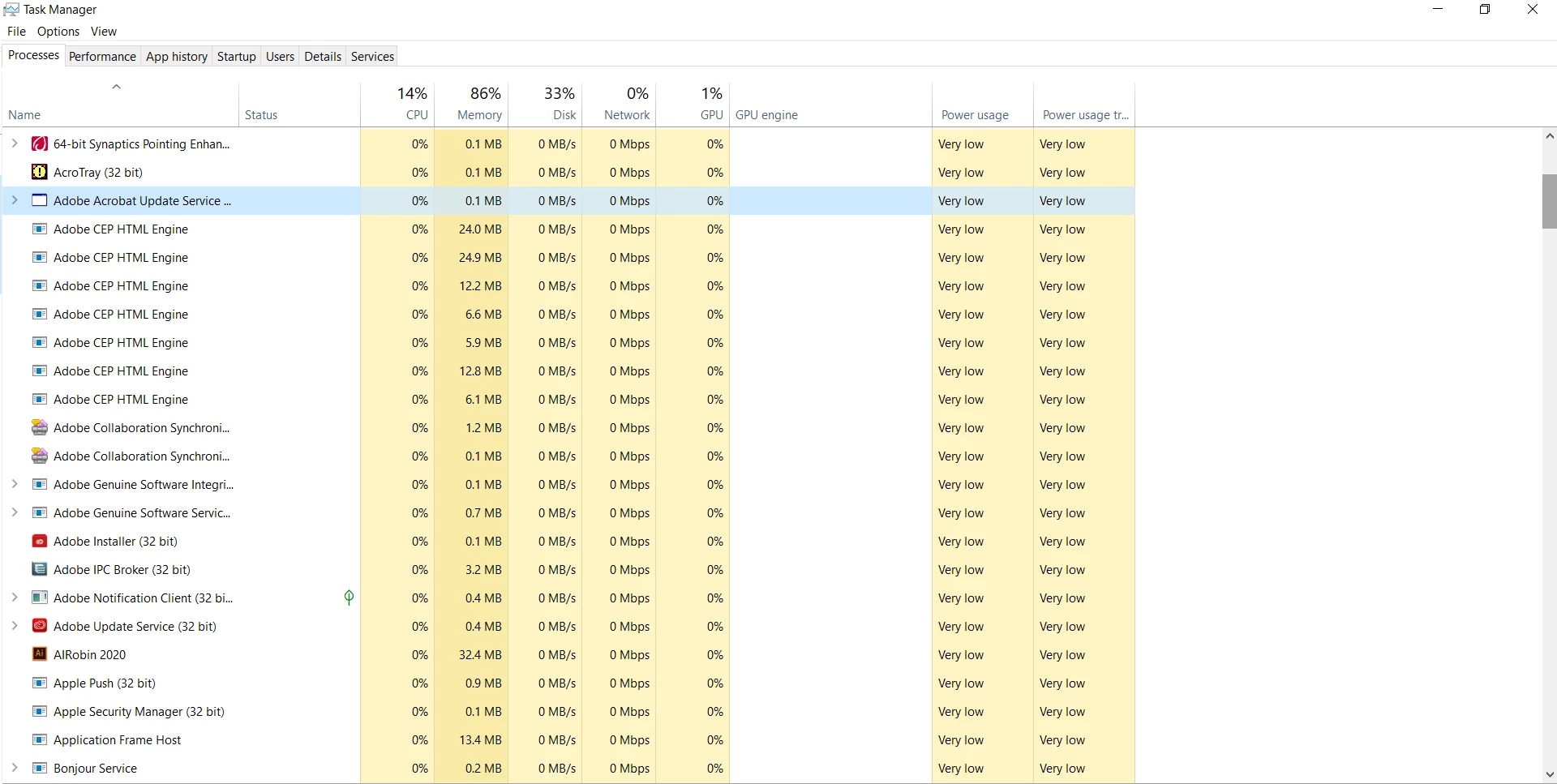The height and width of the screenshot is (784, 1557).
Task: Sort processes by Network usage
Action: [619, 105]
